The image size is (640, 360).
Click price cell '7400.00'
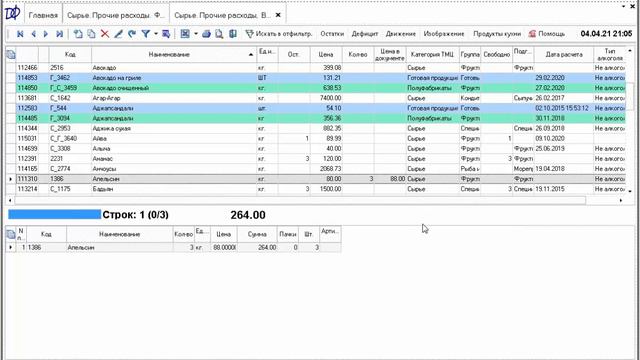click(x=326, y=98)
